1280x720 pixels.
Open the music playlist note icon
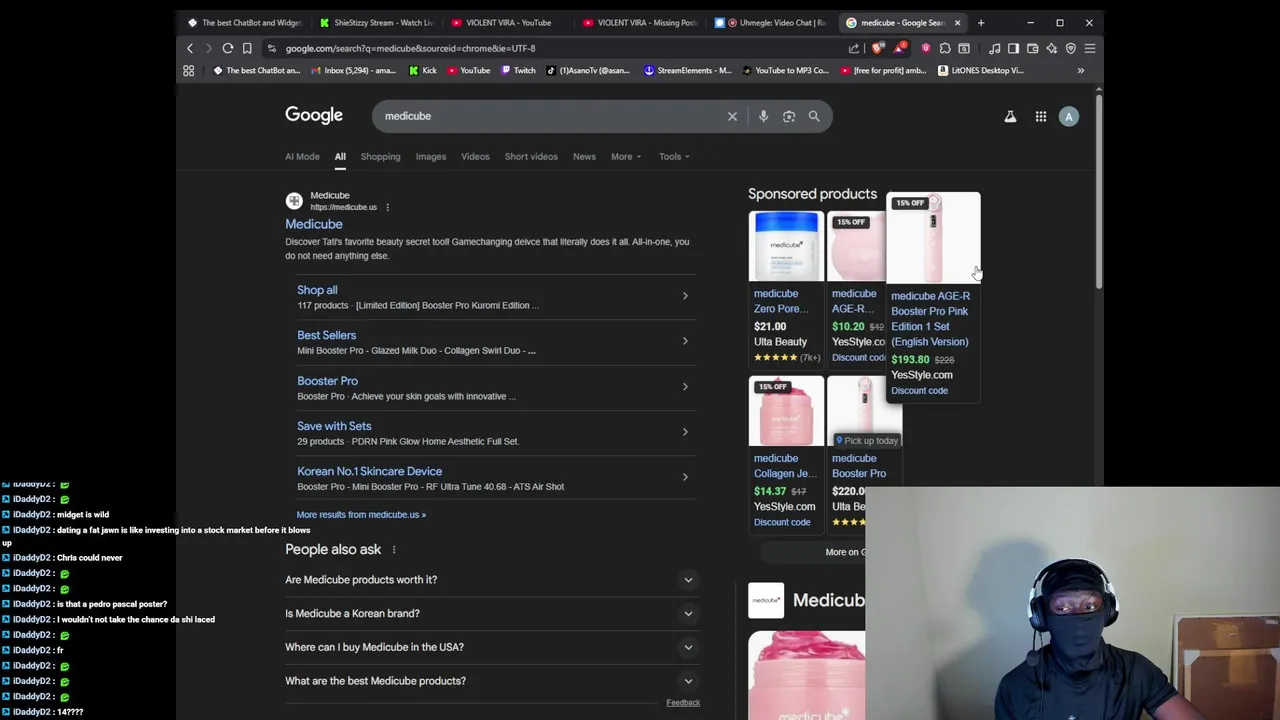click(995, 48)
